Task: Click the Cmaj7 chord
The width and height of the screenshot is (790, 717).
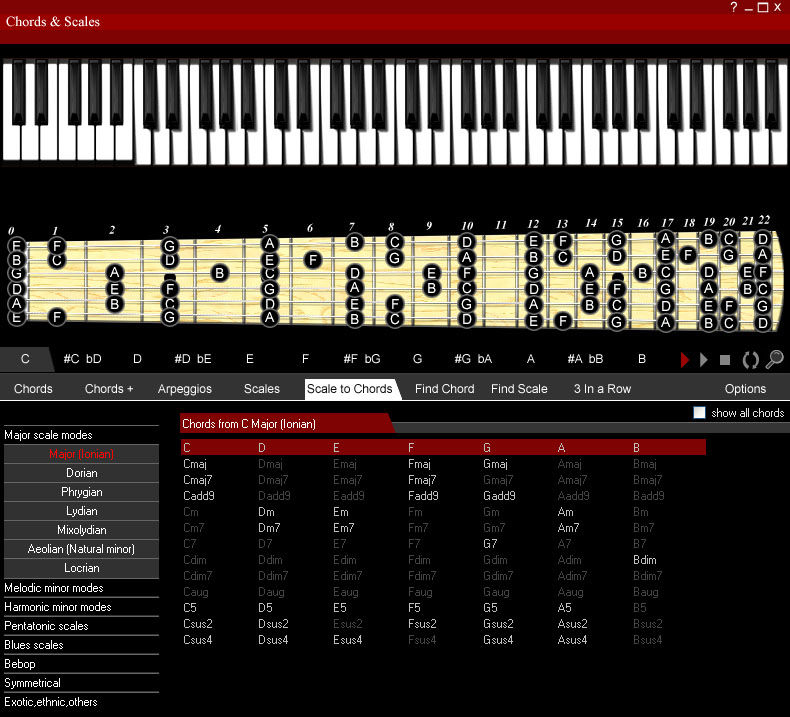Action: click(x=198, y=480)
